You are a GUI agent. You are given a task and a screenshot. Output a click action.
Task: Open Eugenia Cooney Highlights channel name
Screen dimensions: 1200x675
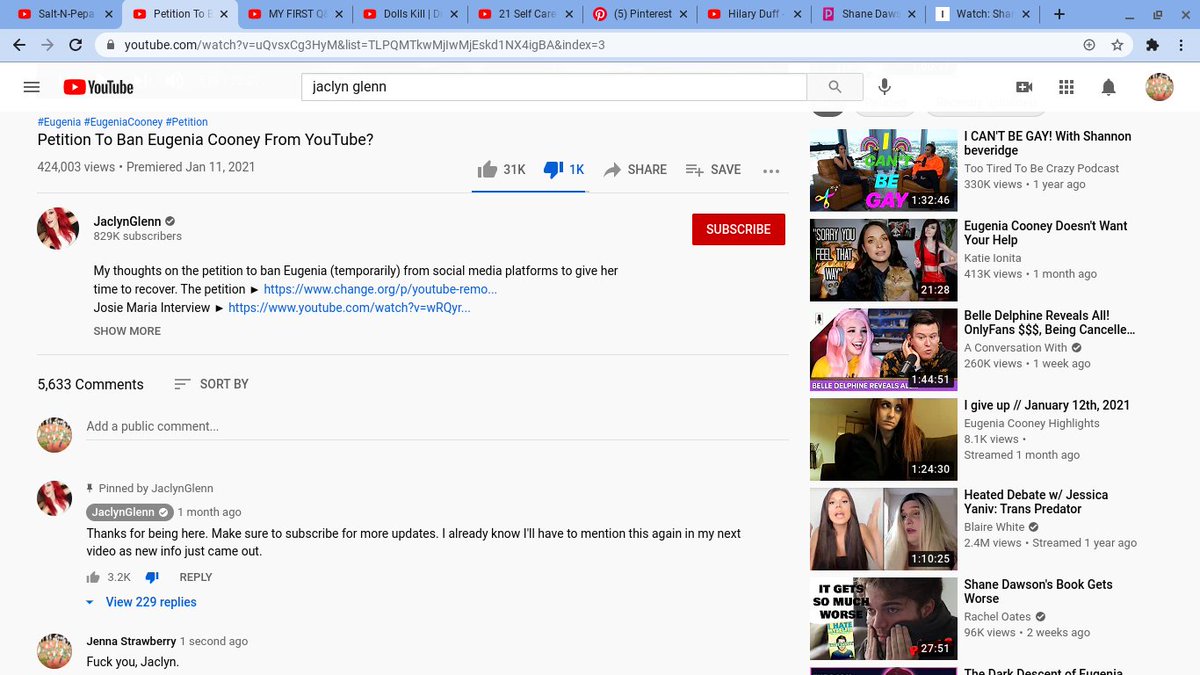click(1031, 423)
